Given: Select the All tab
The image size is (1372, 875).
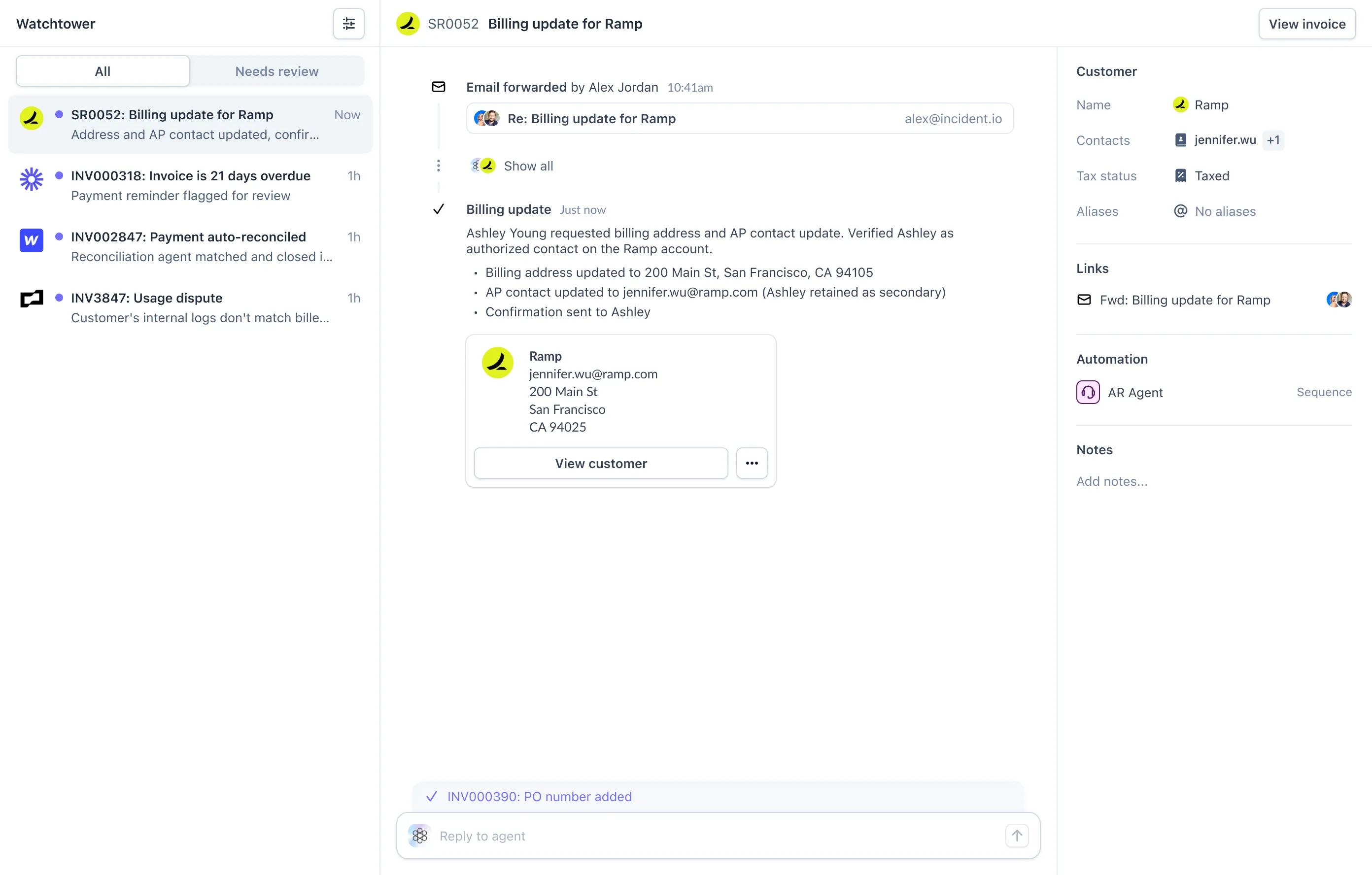Looking at the screenshot, I should tap(103, 71).
